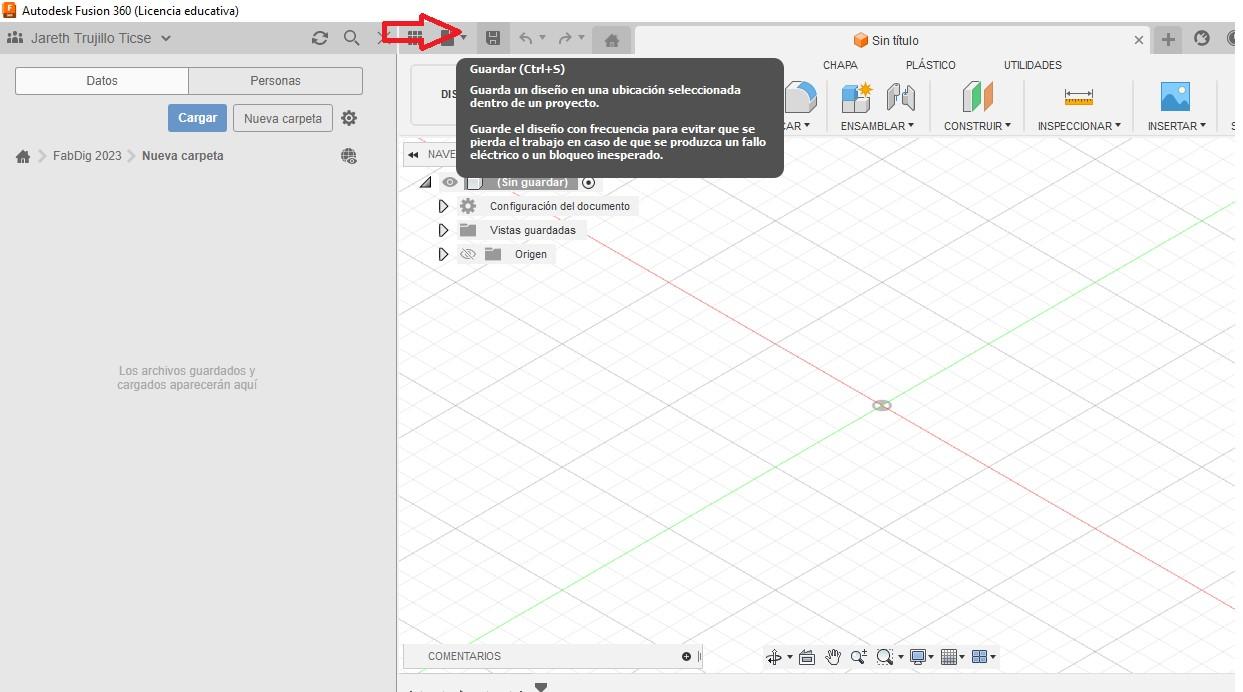Toggle visibility of the Sin guardar document

(450, 182)
